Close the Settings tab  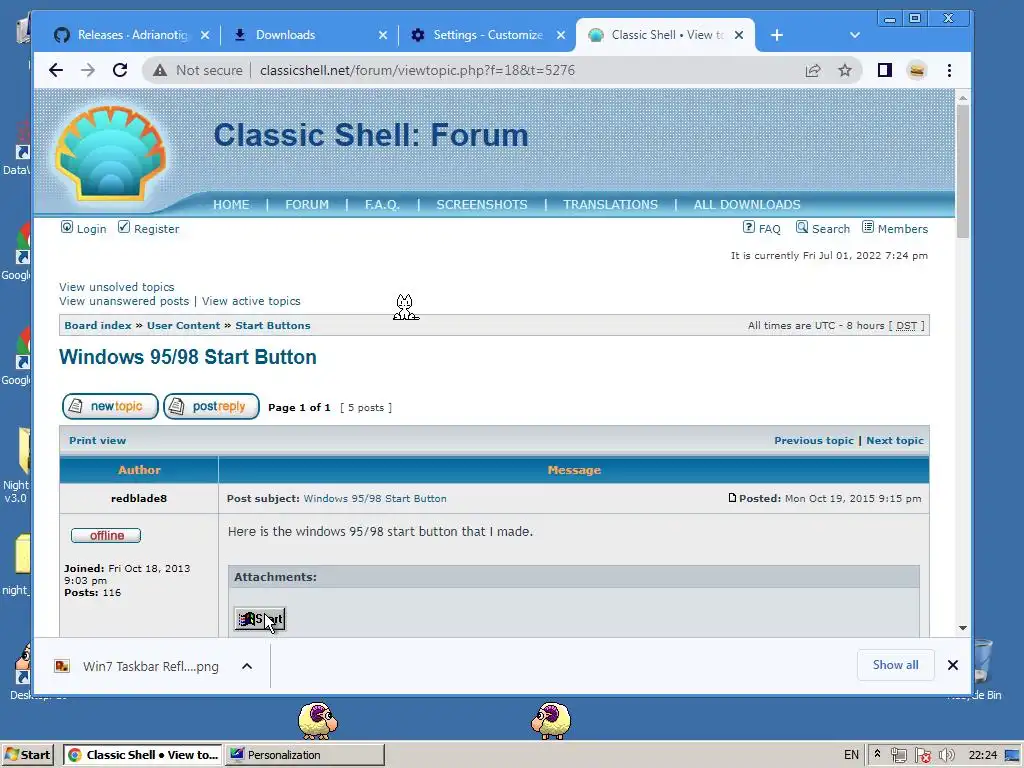coord(561,35)
